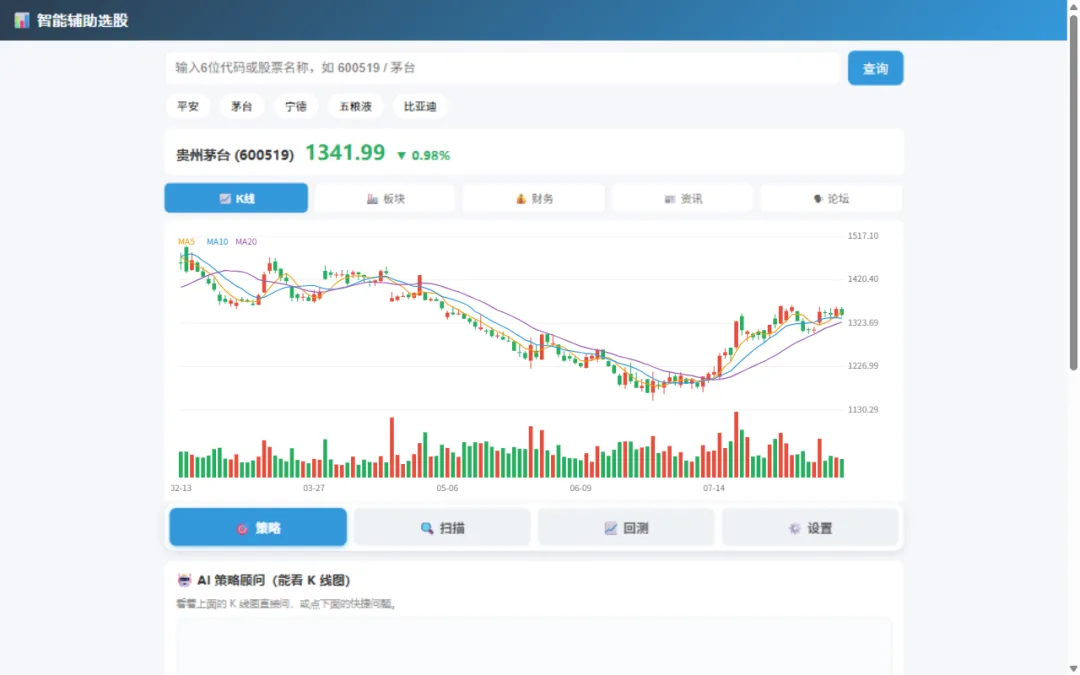Click the 论坛 speech icon
1080x675 pixels.
click(x=818, y=198)
